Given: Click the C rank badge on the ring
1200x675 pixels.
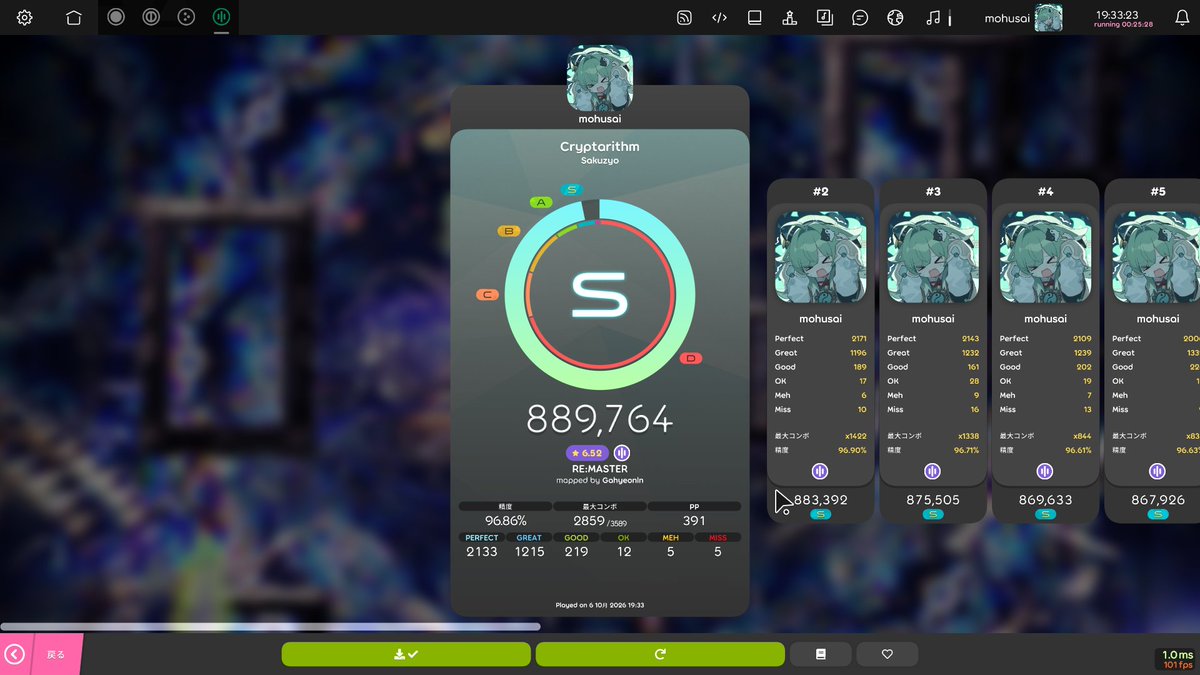Looking at the screenshot, I should (487, 295).
